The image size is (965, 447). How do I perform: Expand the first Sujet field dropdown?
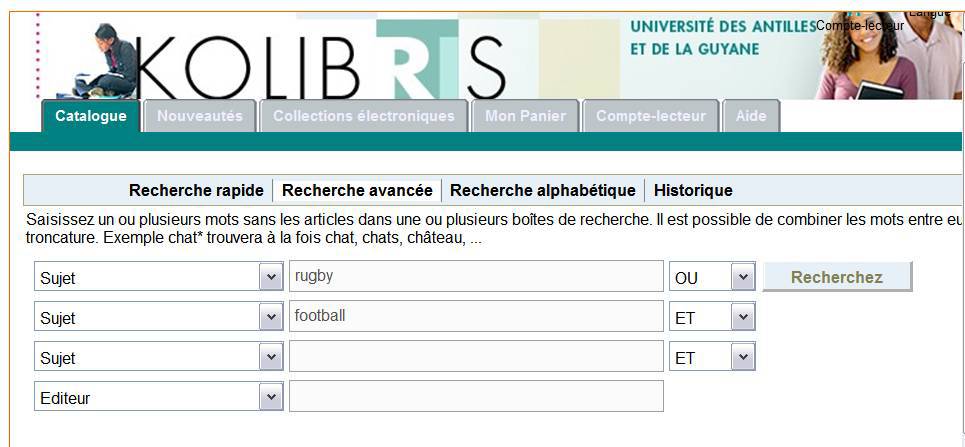[x=271, y=277]
